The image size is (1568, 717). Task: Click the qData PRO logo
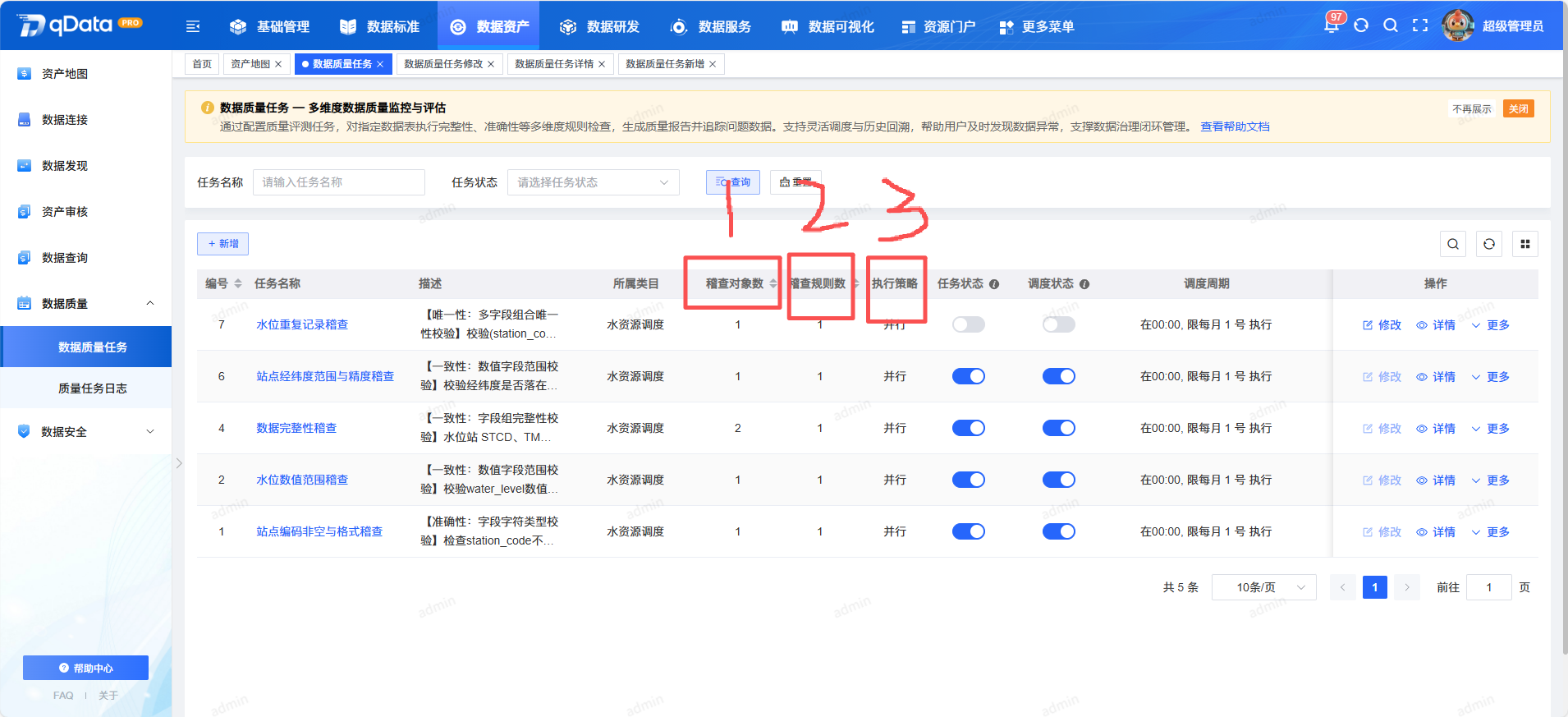click(x=79, y=25)
